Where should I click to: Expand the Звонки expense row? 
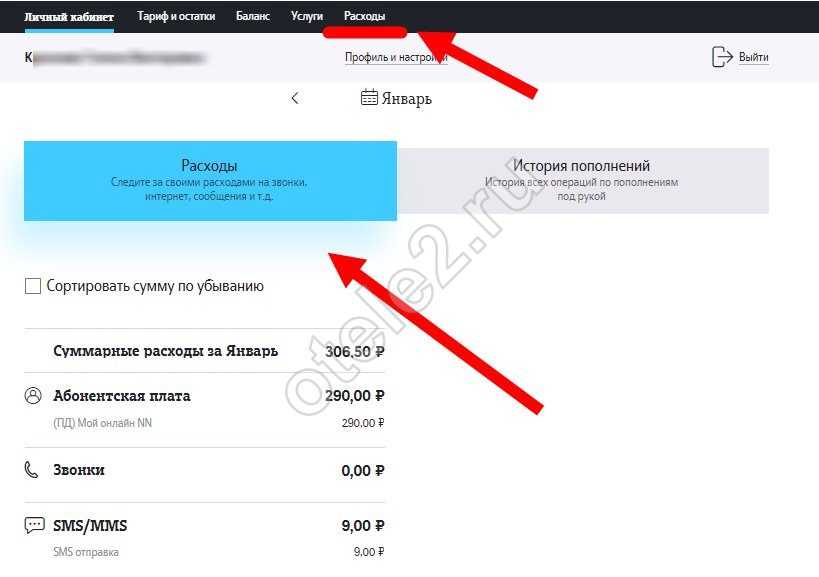pos(205,475)
